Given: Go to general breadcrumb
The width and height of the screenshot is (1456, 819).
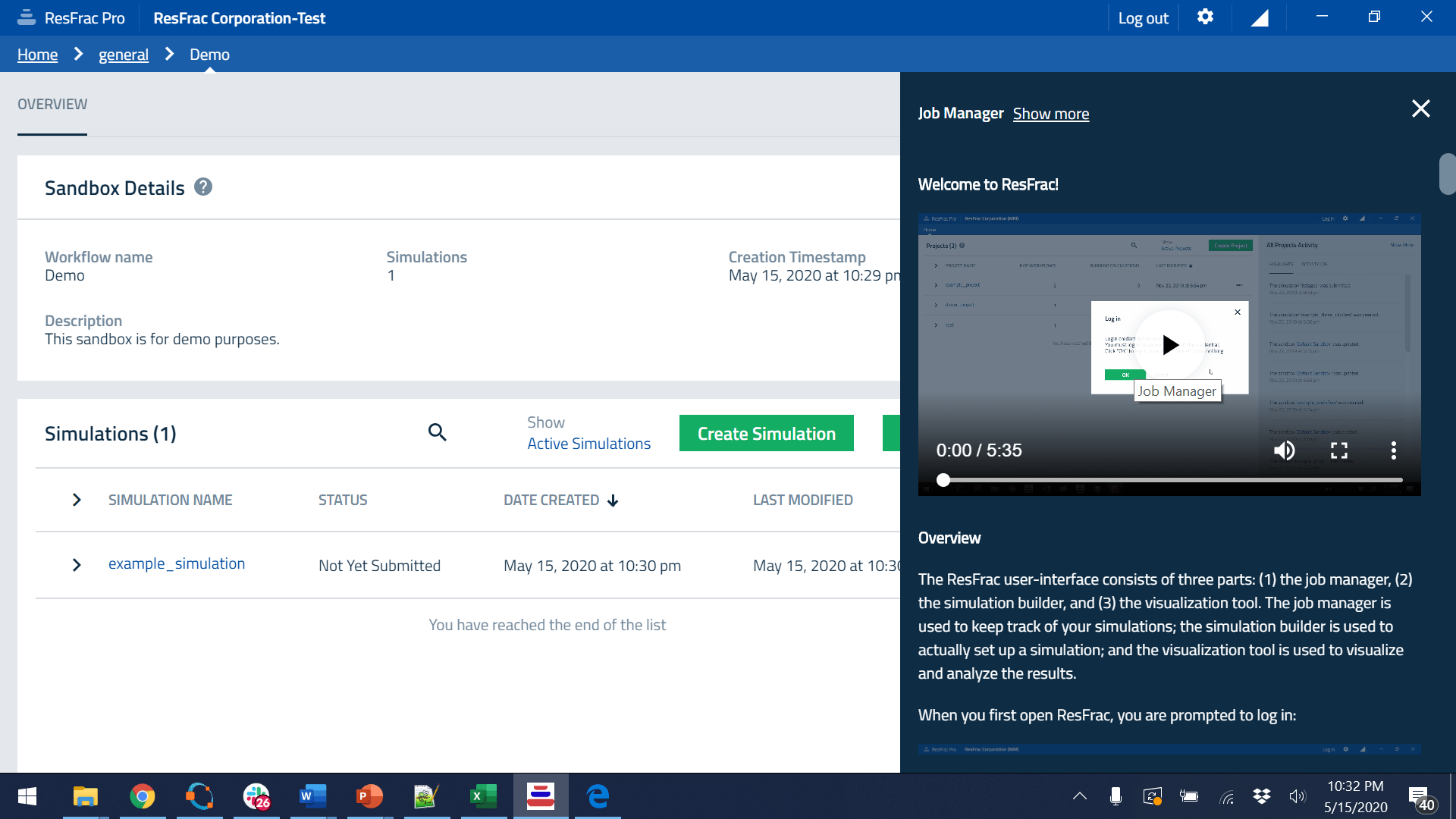Looking at the screenshot, I should 124,55.
